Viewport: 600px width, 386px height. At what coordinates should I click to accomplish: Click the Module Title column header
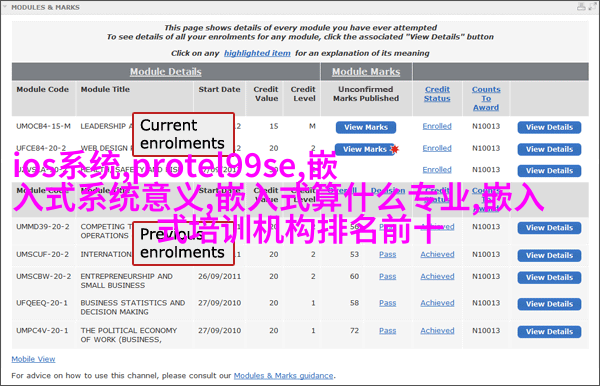tap(105, 89)
